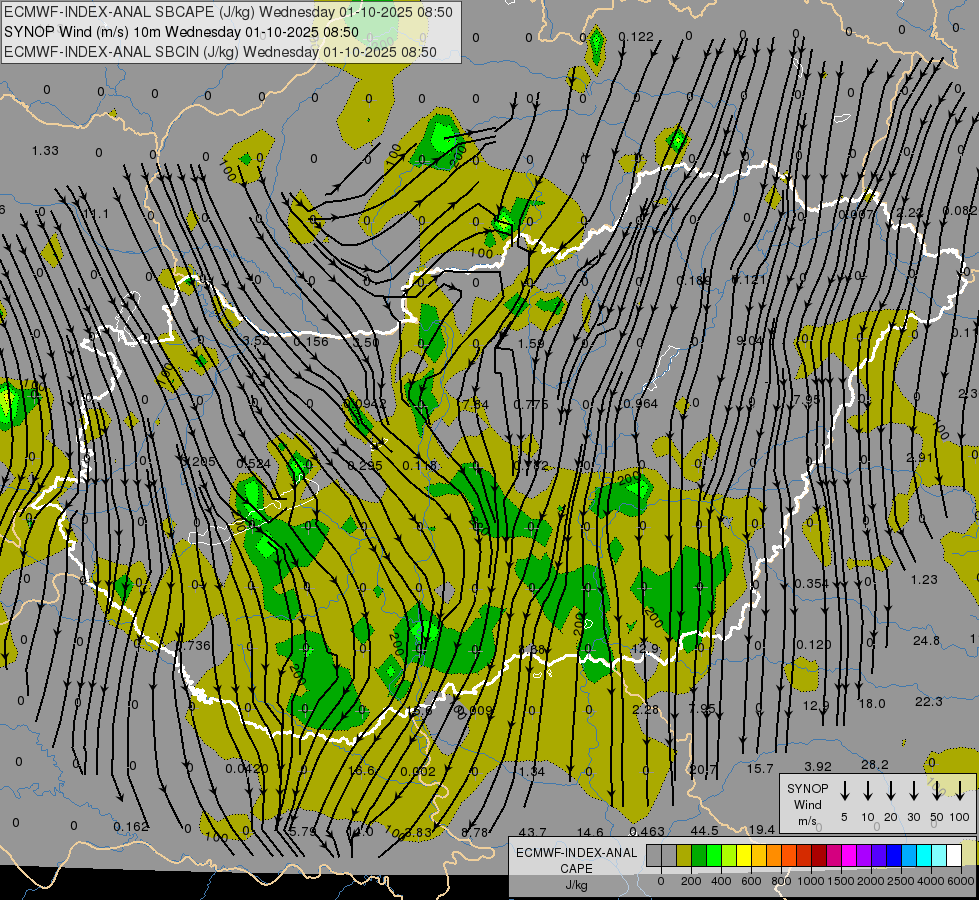
Task: Click the 1500 tick label in CAPE legend
Action: click(840, 881)
